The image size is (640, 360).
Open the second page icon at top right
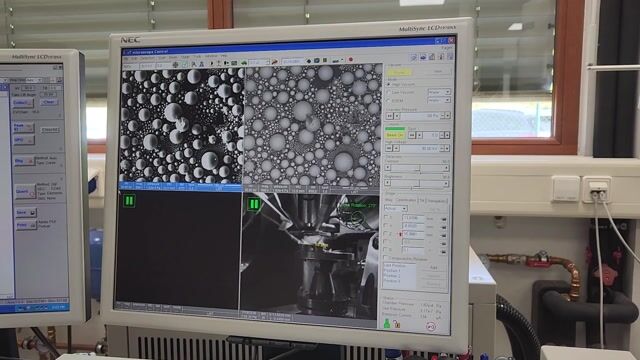coord(423,57)
